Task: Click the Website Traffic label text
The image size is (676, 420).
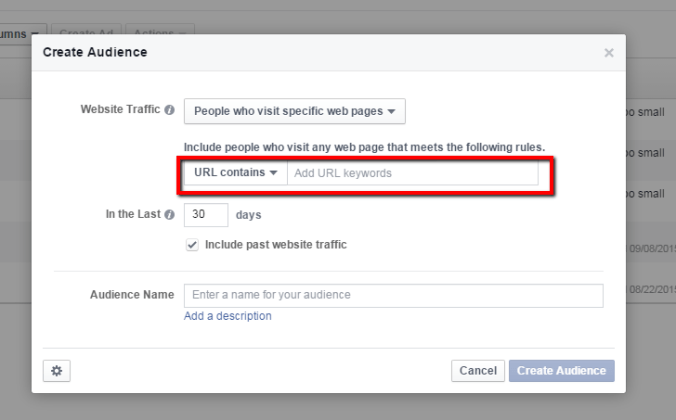Action: 122,110
